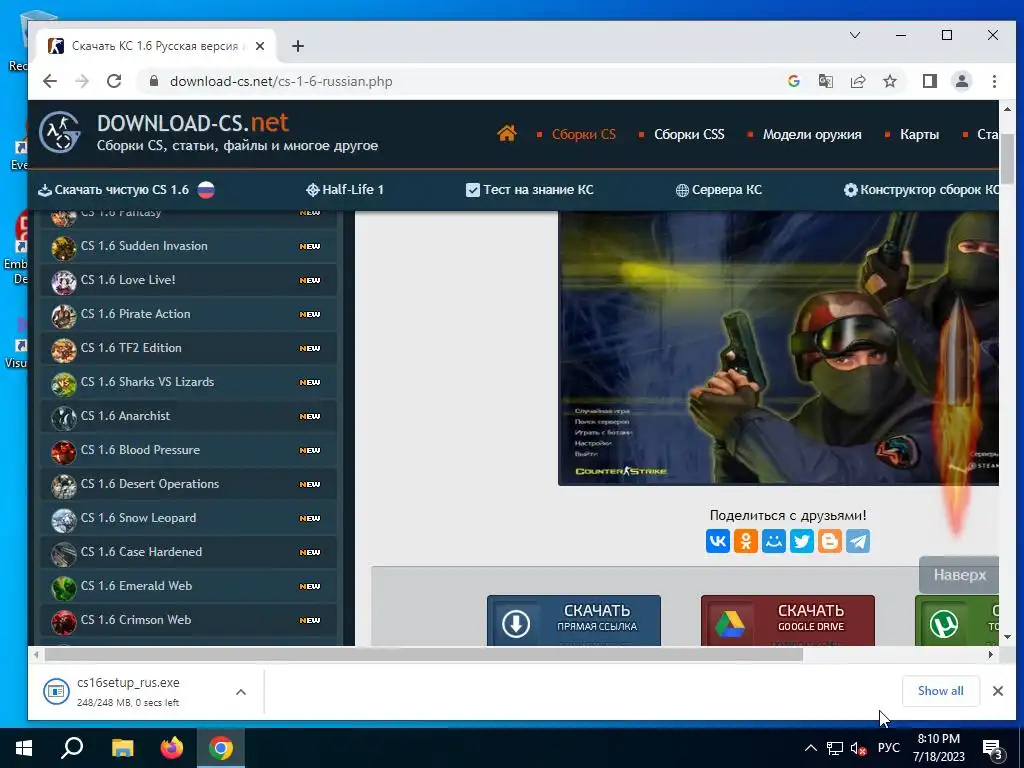Open Chrome three-dot menu
The image size is (1024, 768).
(994, 81)
